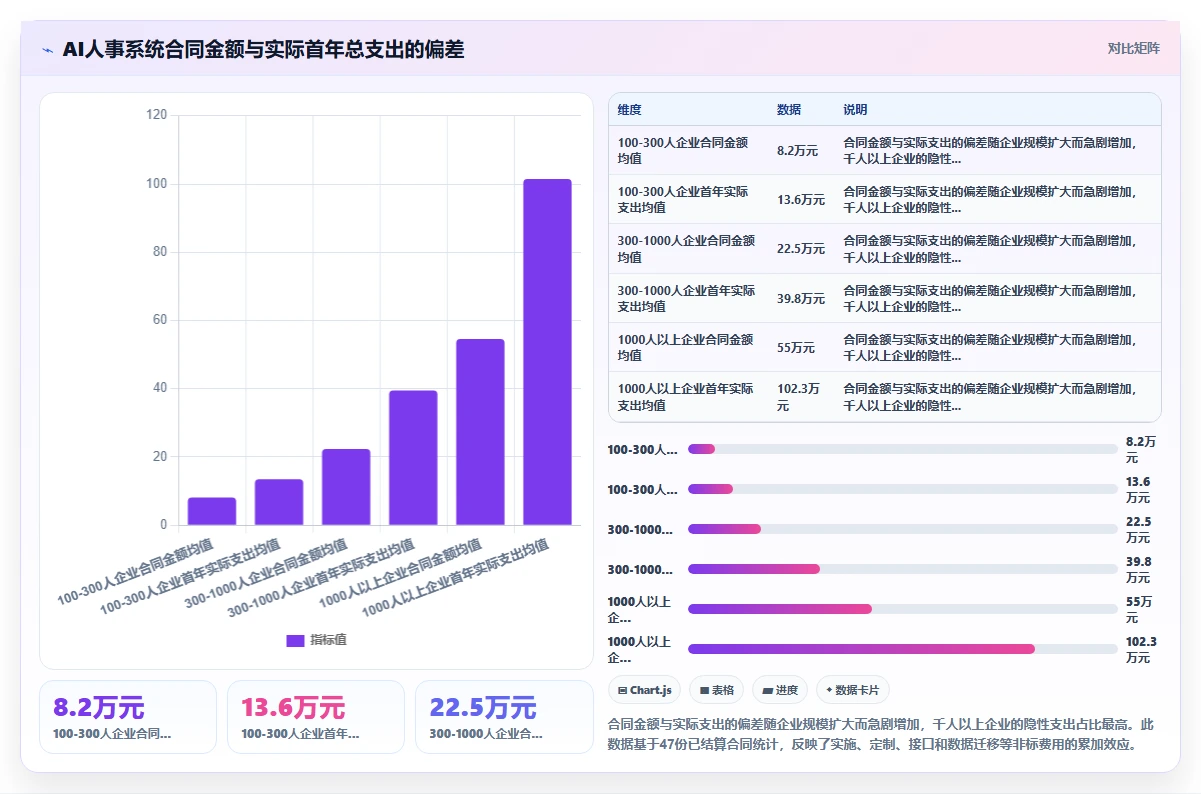Click the dashboard title AI人事系统合同金额与实际首年总支出的偏差

point(263,49)
